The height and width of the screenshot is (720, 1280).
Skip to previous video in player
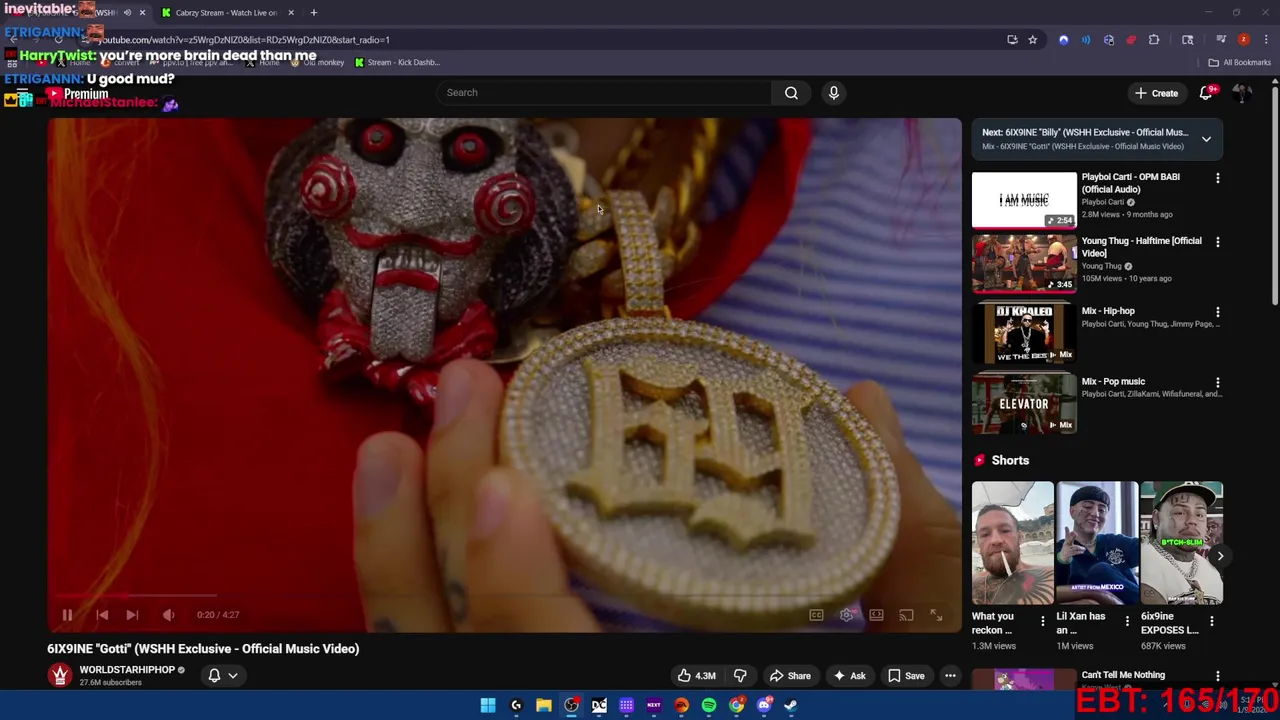pos(102,615)
